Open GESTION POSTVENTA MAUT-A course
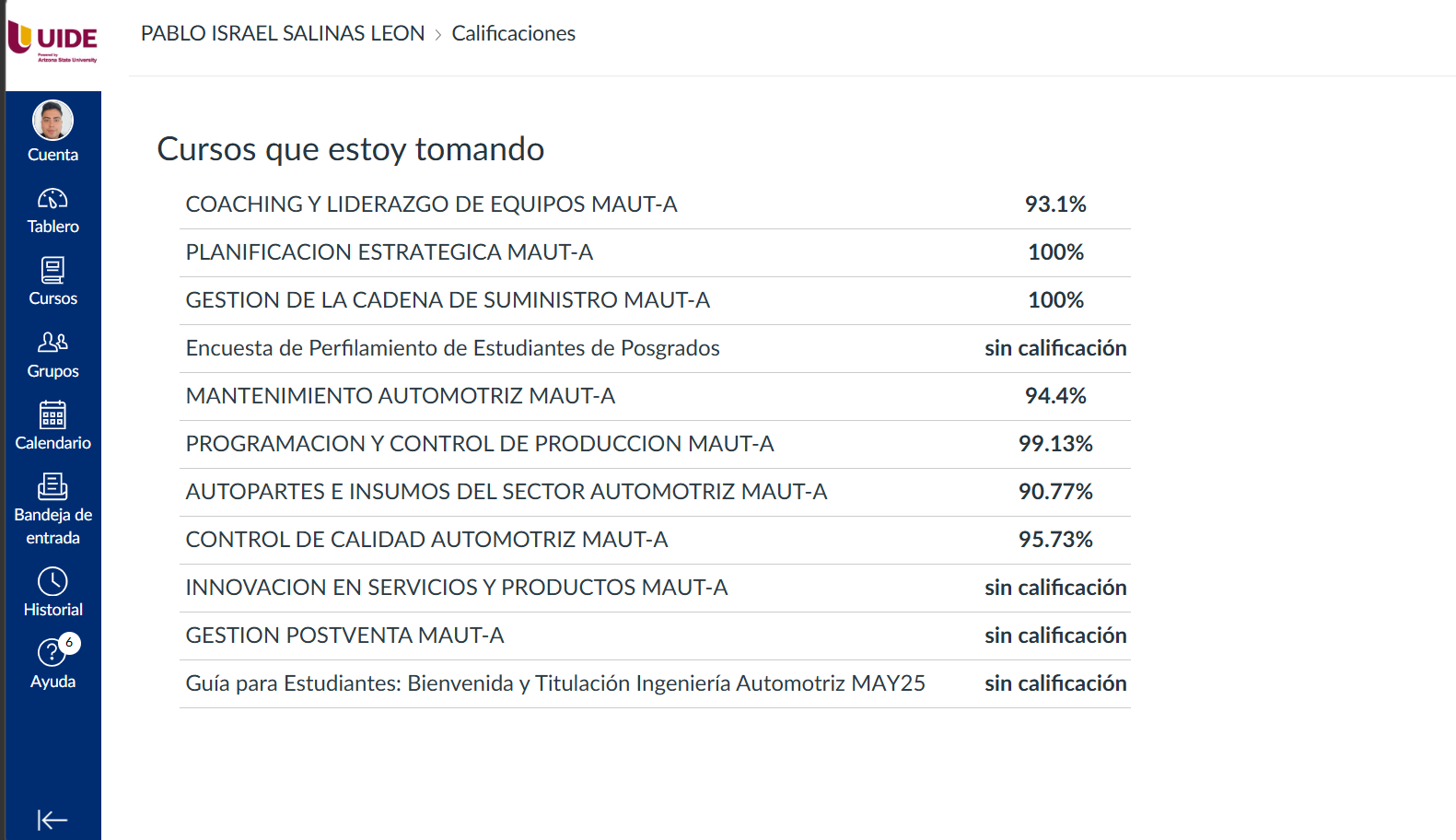 (344, 636)
